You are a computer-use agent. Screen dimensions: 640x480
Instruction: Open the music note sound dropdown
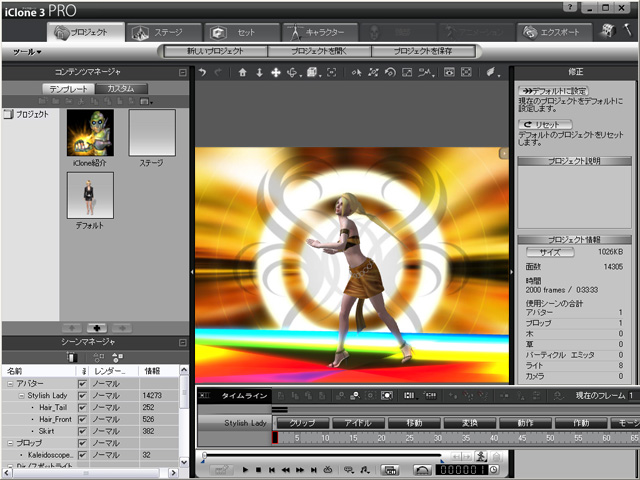364,470
